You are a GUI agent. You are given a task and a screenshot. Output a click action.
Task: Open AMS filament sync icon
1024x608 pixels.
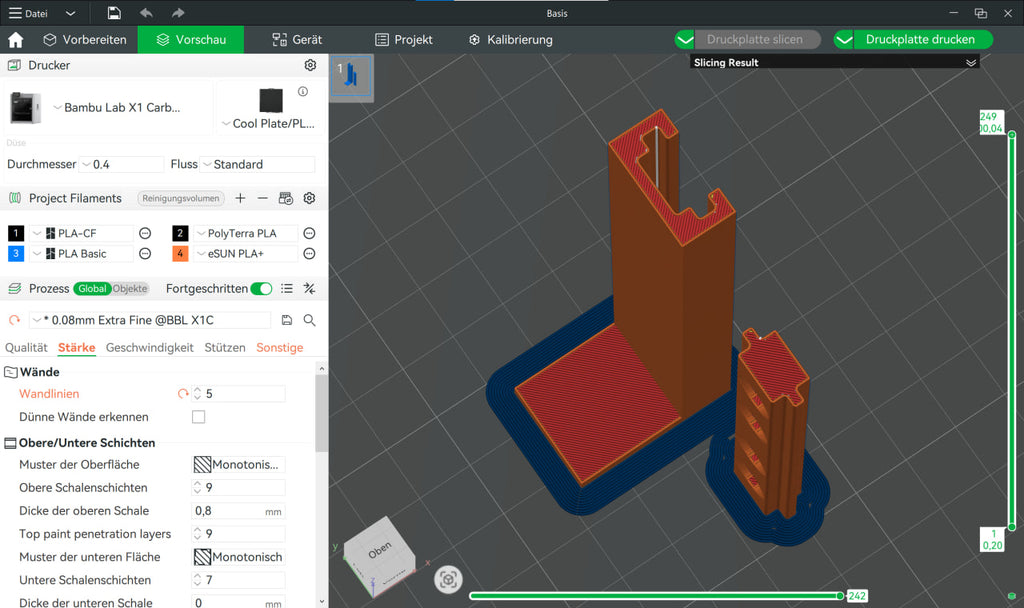[286, 198]
